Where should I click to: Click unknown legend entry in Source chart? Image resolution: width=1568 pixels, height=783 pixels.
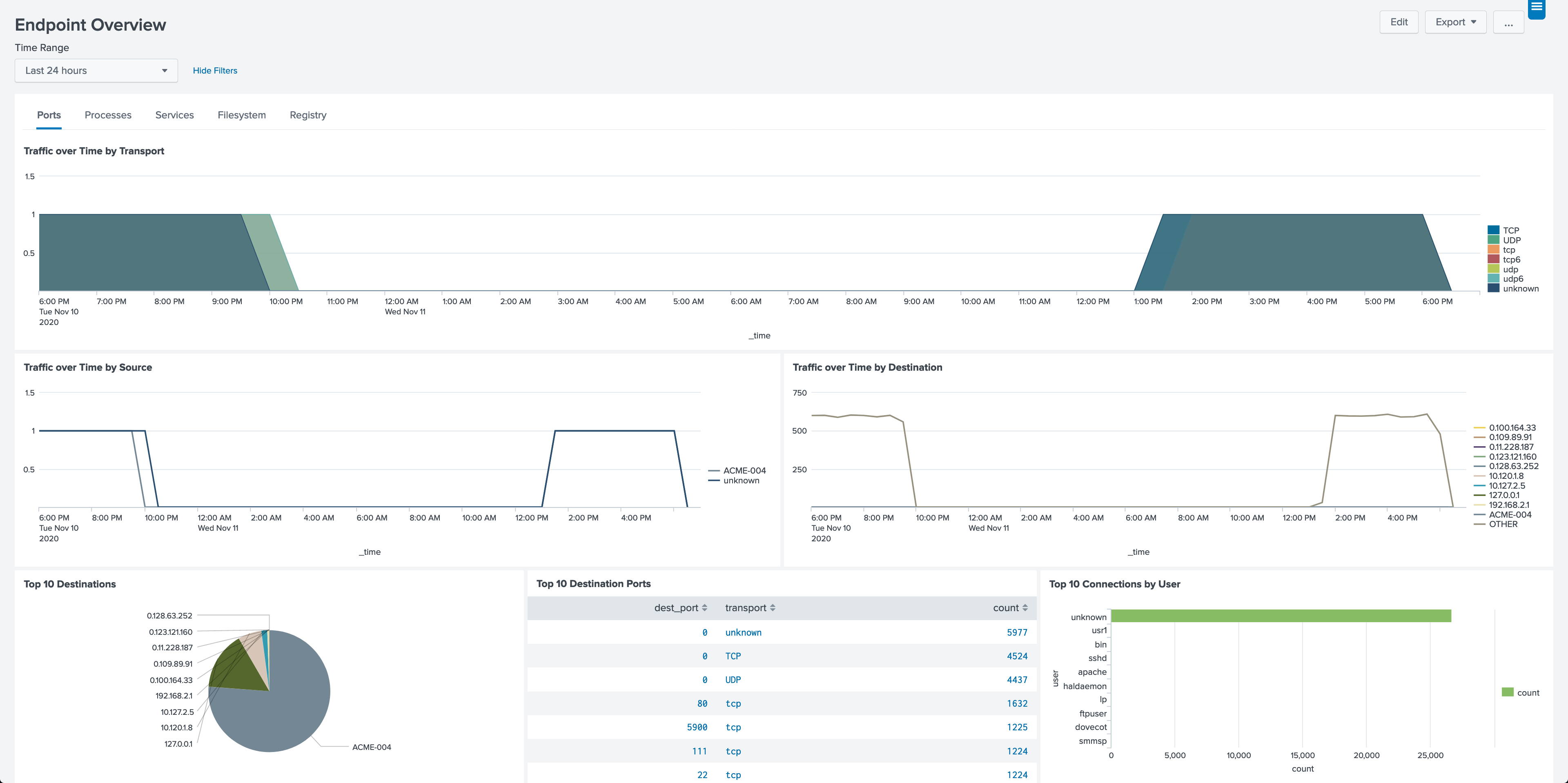pos(734,480)
